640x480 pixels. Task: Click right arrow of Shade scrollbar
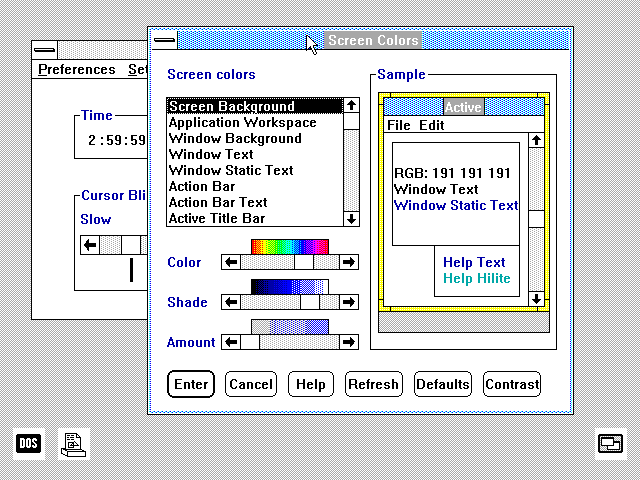349,302
